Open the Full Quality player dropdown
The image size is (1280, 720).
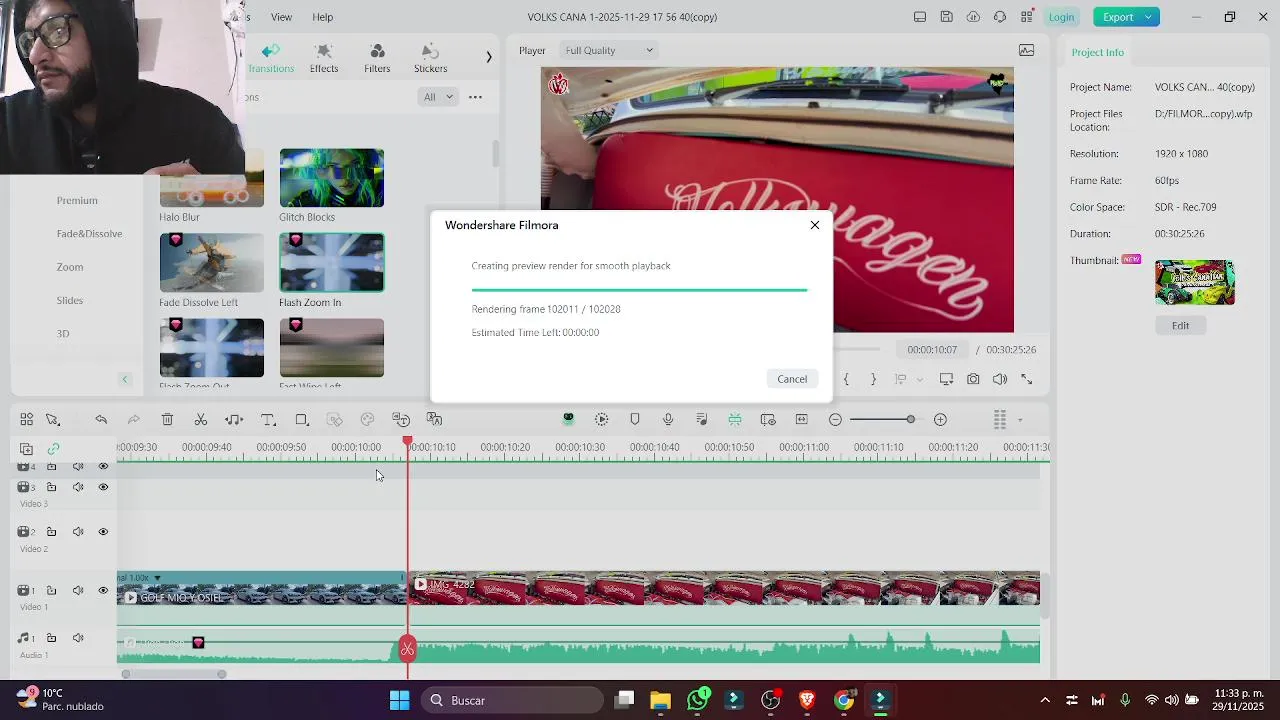[x=608, y=50]
